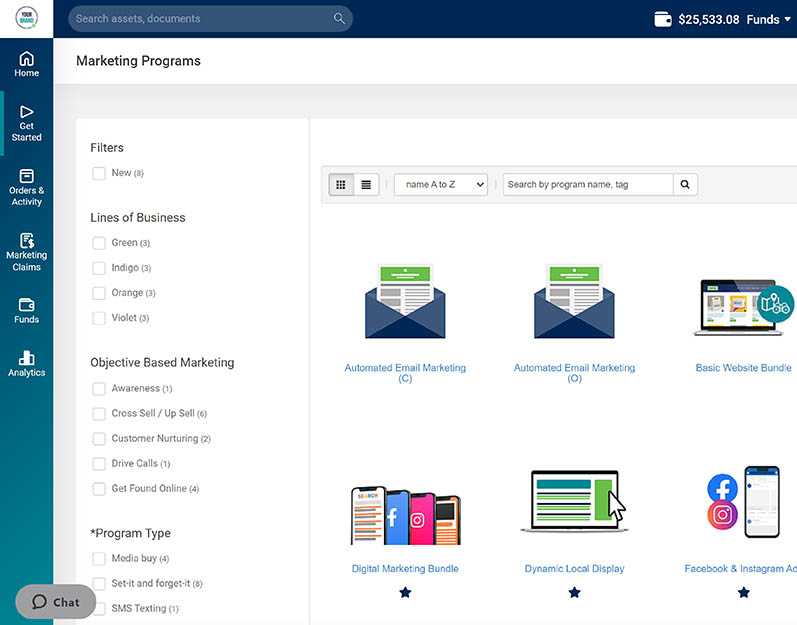The height and width of the screenshot is (625, 797).
Task: Open the Chat widget
Action: point(56,602)
